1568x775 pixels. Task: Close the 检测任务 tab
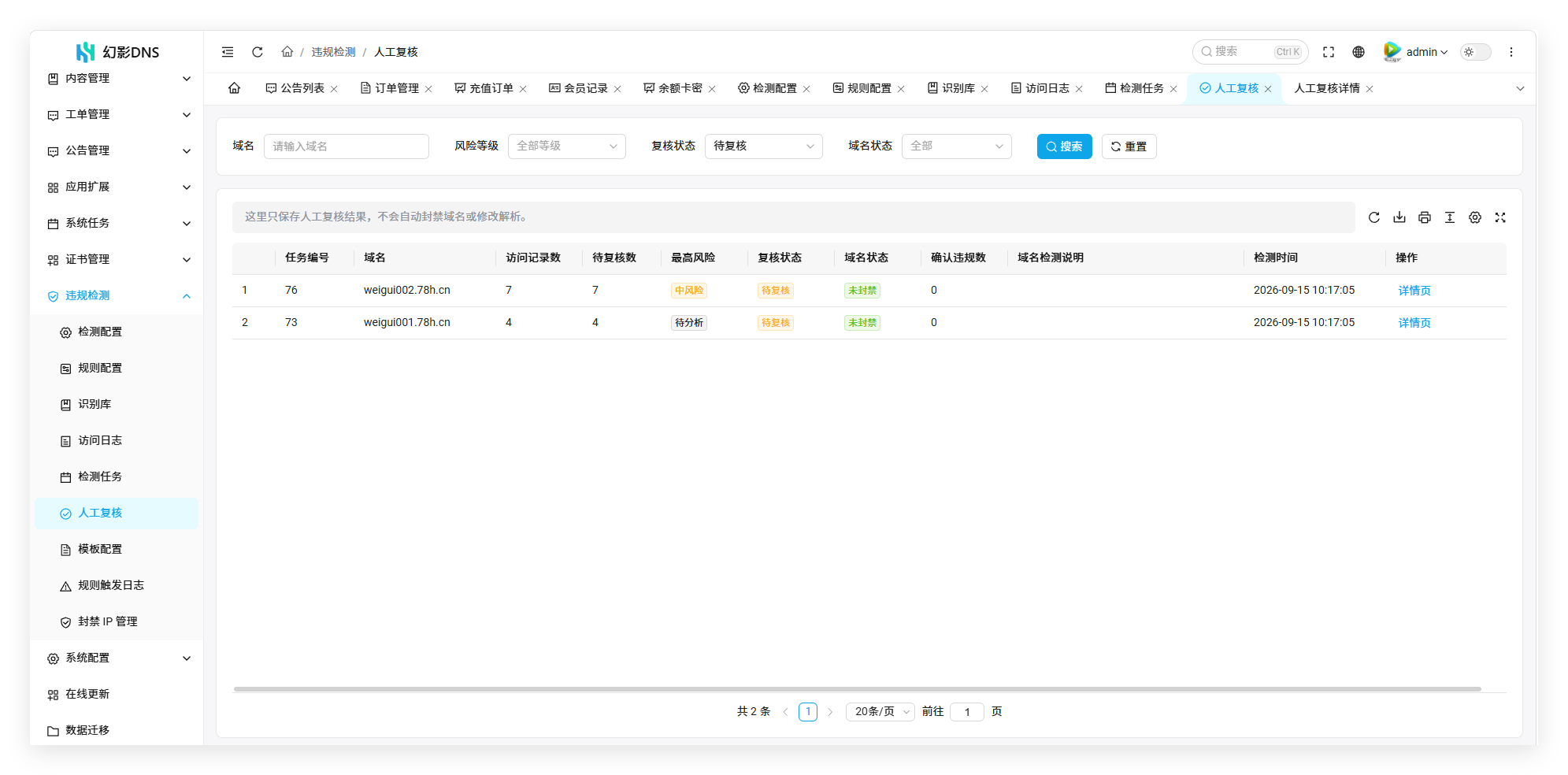(x=1173, y=89)
